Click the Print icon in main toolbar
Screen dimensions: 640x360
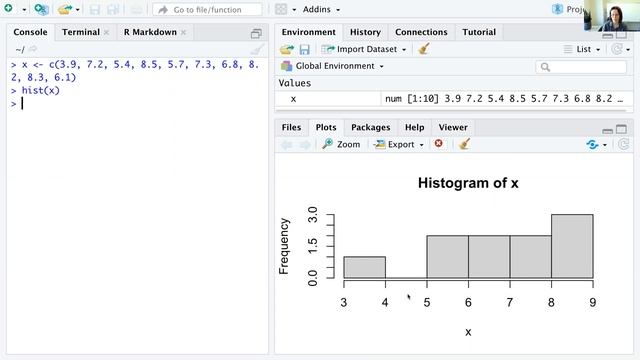(x=137, y=9)
